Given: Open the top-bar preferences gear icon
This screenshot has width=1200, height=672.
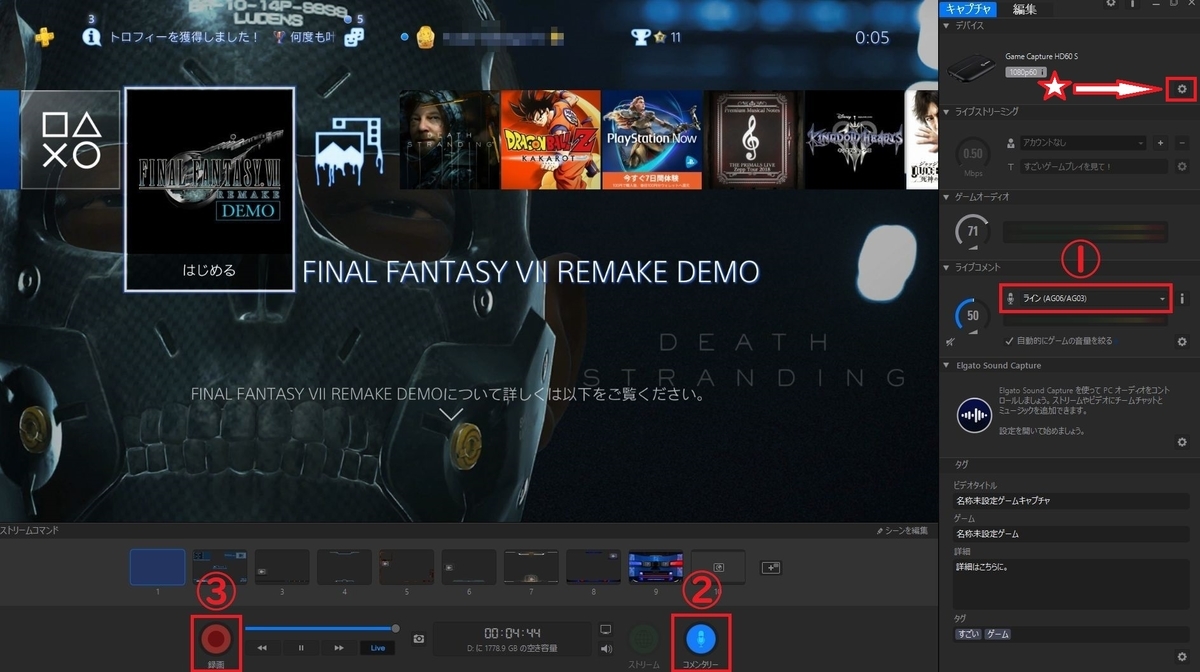Looking at the screenshot, I should 1111,5.
